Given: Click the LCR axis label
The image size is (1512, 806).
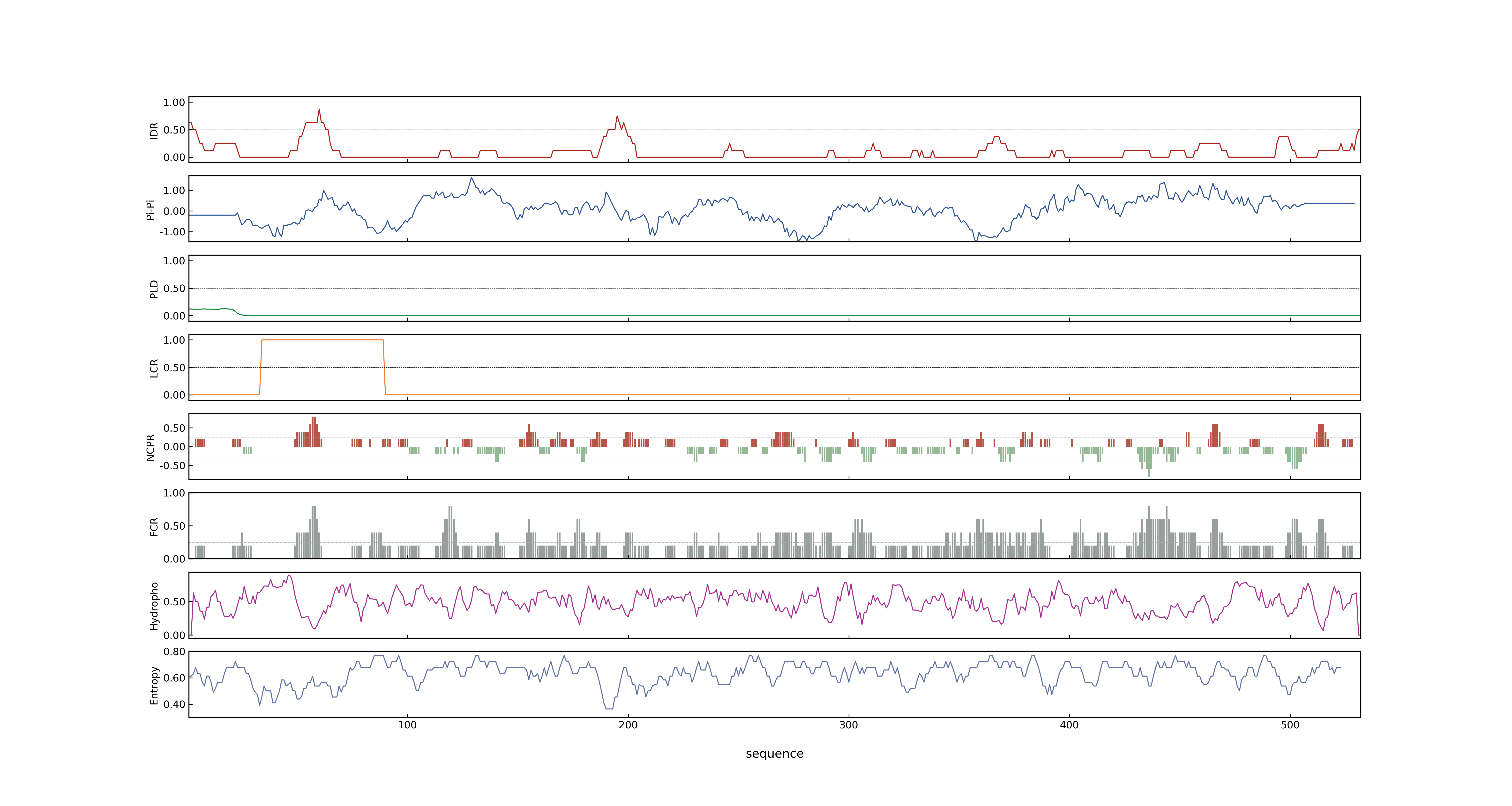Looking at the screenshot, I should click(x=154, y=368).
